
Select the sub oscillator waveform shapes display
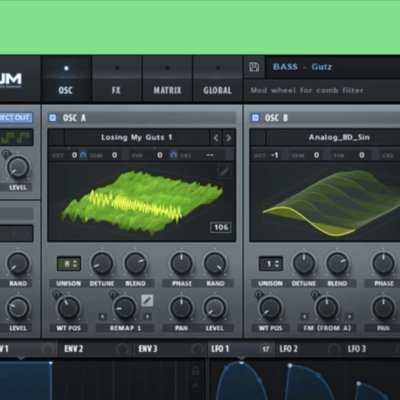[16, 137]
